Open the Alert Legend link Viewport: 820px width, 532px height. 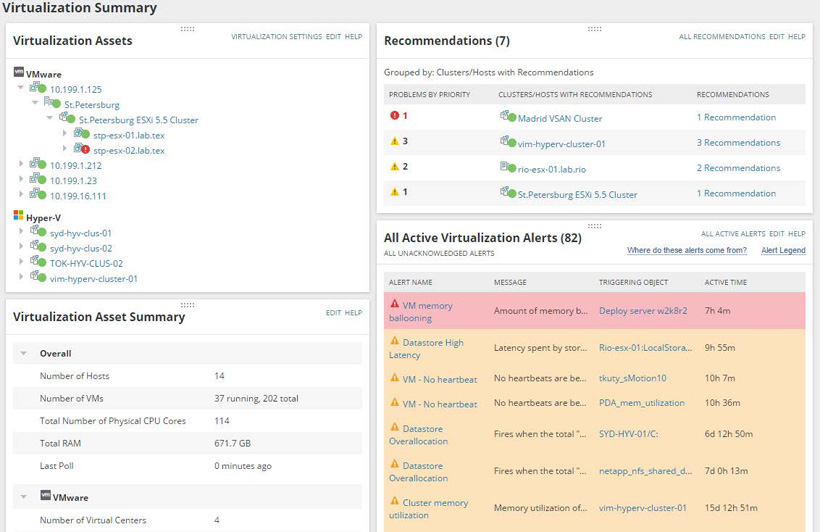click(x=782, y=250)
